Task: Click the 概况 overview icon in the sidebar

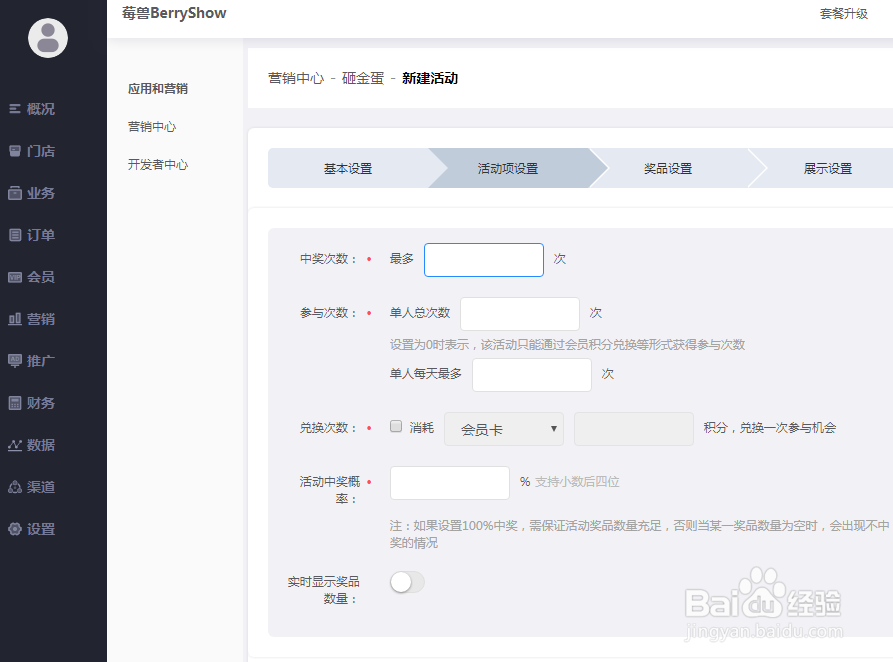Action: pyautogui.click(x=15, y=109)
